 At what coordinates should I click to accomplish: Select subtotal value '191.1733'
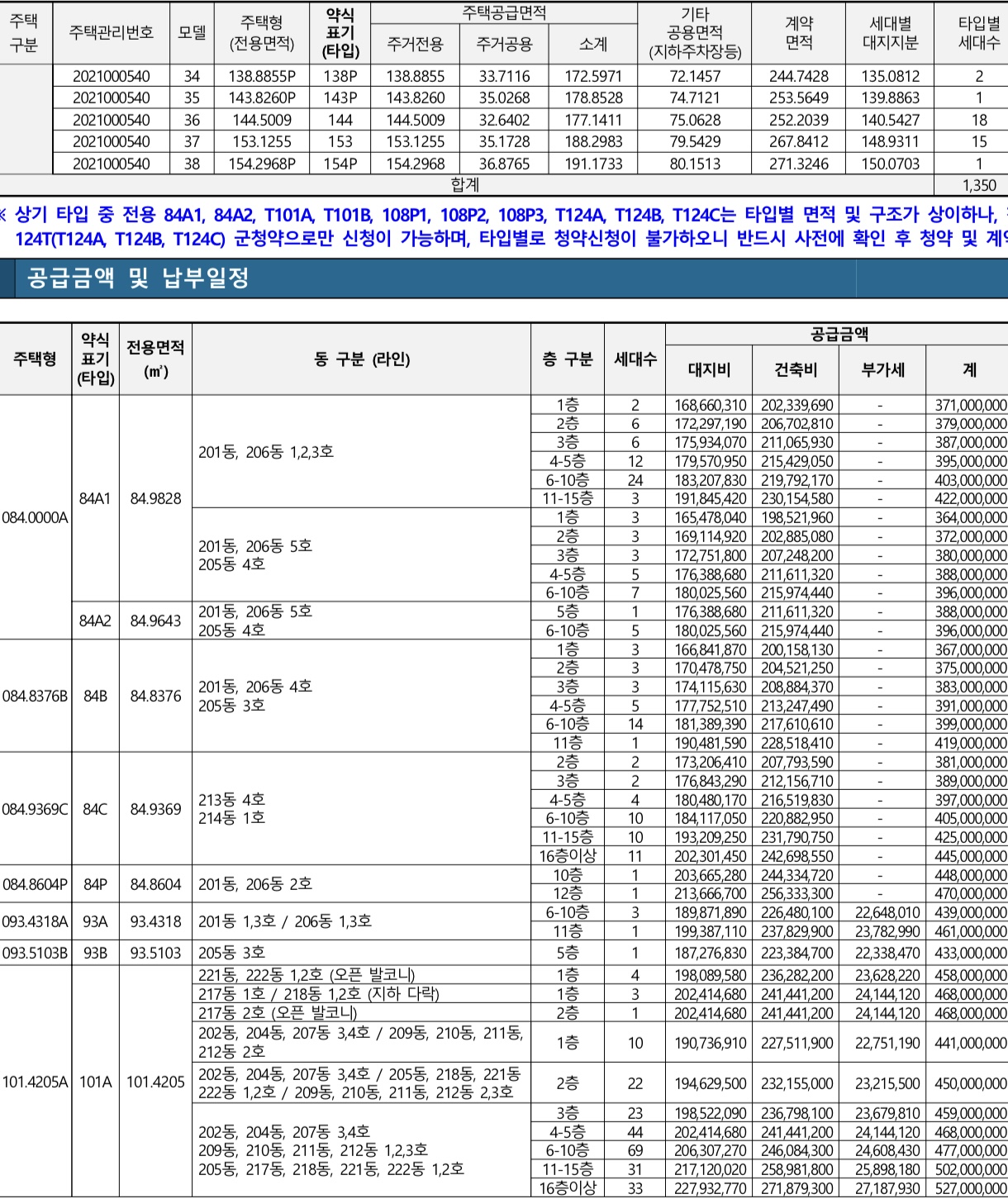click(593, 164)
